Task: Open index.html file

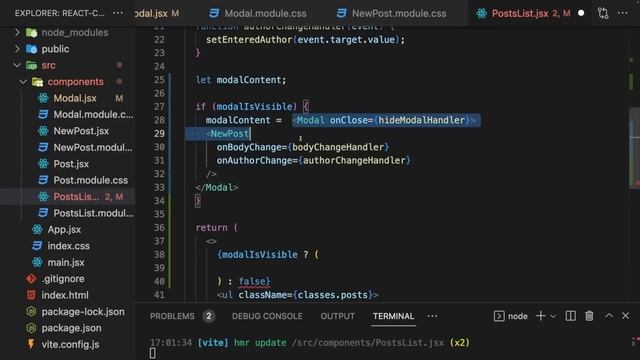Action: tap(64, 295)
